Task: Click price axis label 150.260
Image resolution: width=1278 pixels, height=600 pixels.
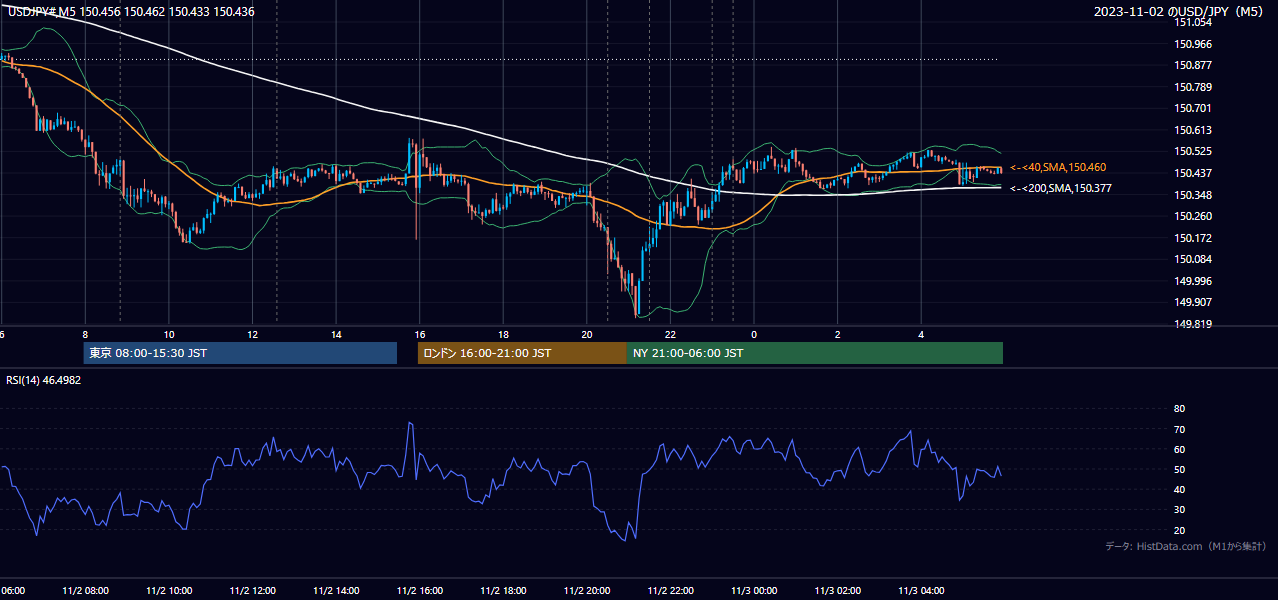Action: tap(1193, 216)
